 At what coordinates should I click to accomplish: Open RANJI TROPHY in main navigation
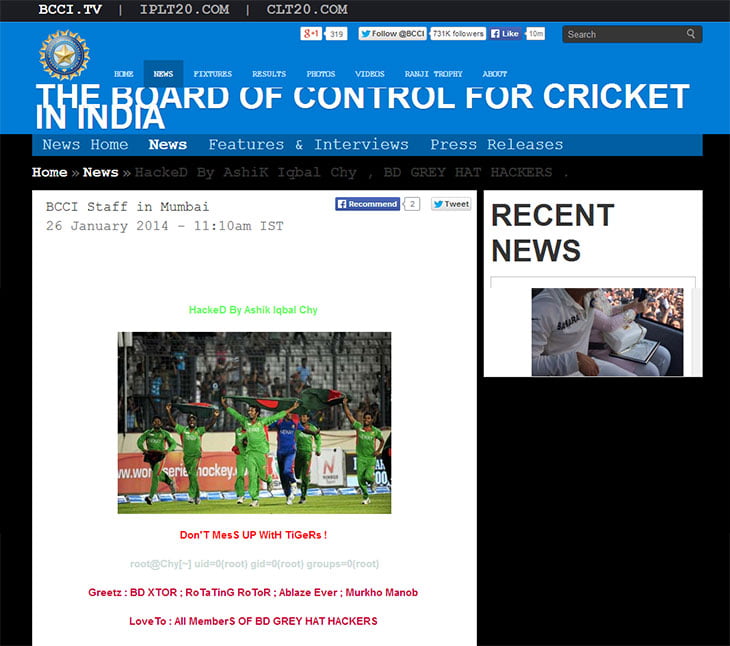coord(433,74)
